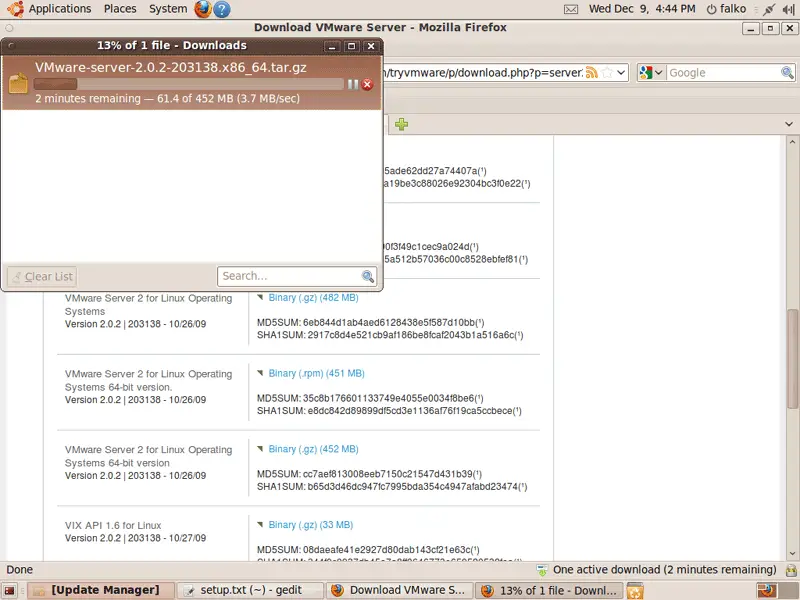This screenshot has width=800, height=600.
Task: Pause the VMware-server download
Action: [x=353, y=85]
